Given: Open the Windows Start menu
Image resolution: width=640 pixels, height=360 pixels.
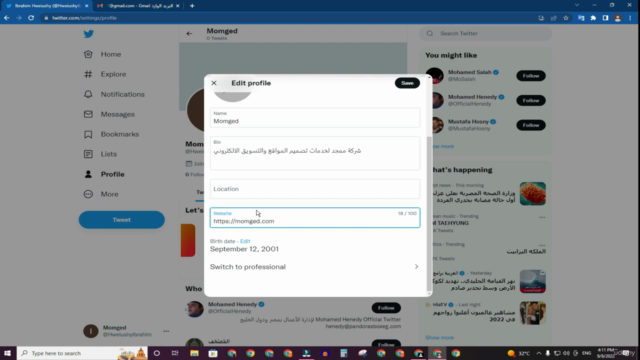Looking at the screenshot, I should click(x=7, y=353).
